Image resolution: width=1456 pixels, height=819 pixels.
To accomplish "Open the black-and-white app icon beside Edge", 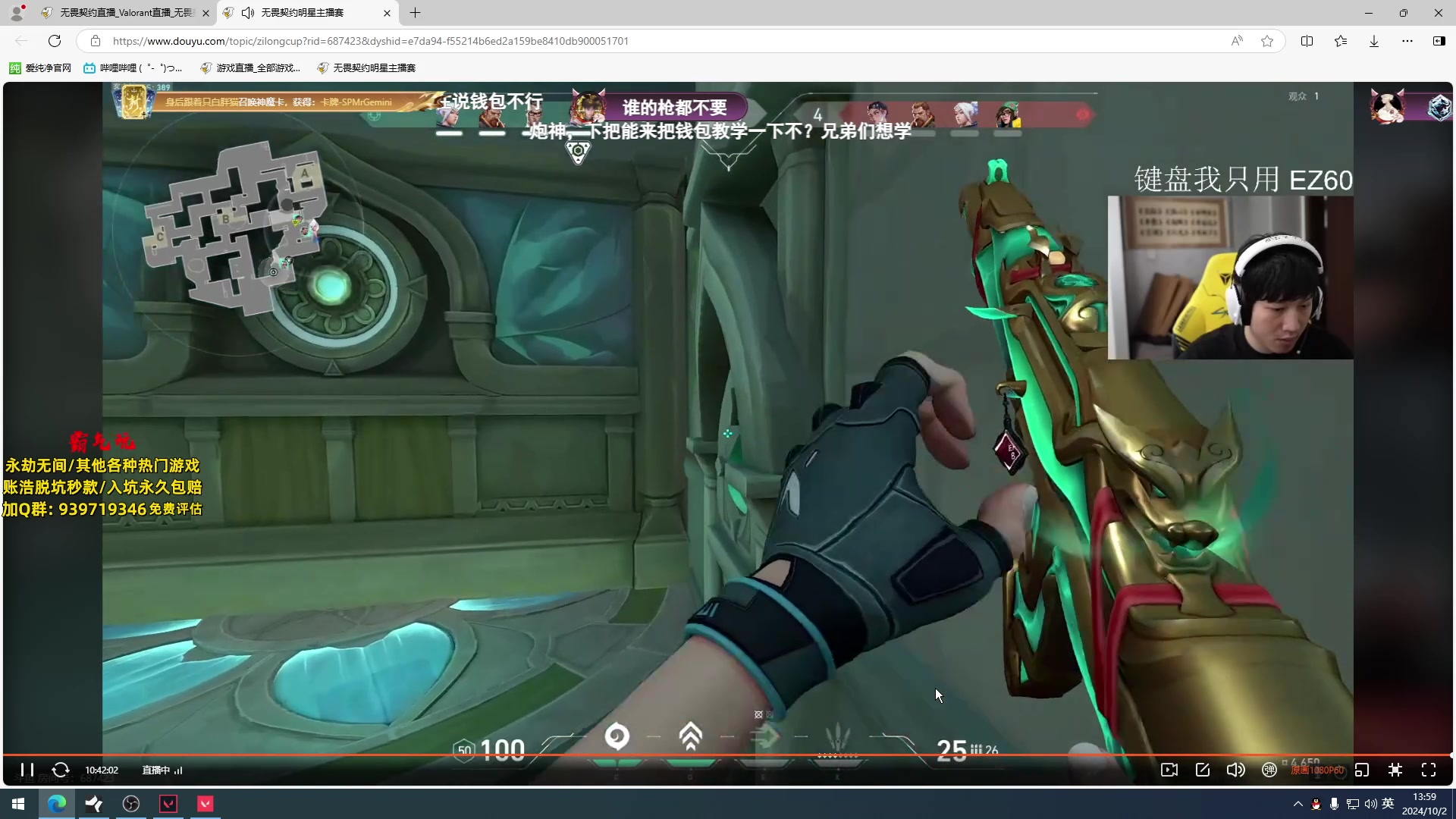I will [94, 804].
